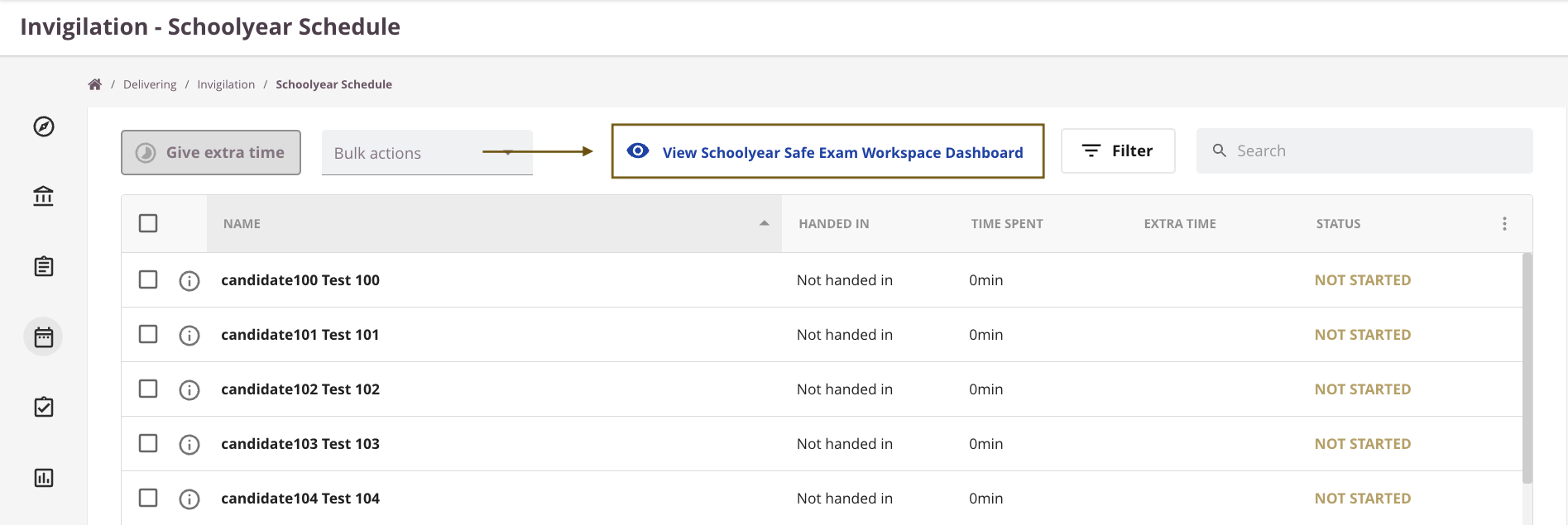1568x525 pixels.
Task: Click NOT STARTED status of candidate102
Action: pos(1363,389)
